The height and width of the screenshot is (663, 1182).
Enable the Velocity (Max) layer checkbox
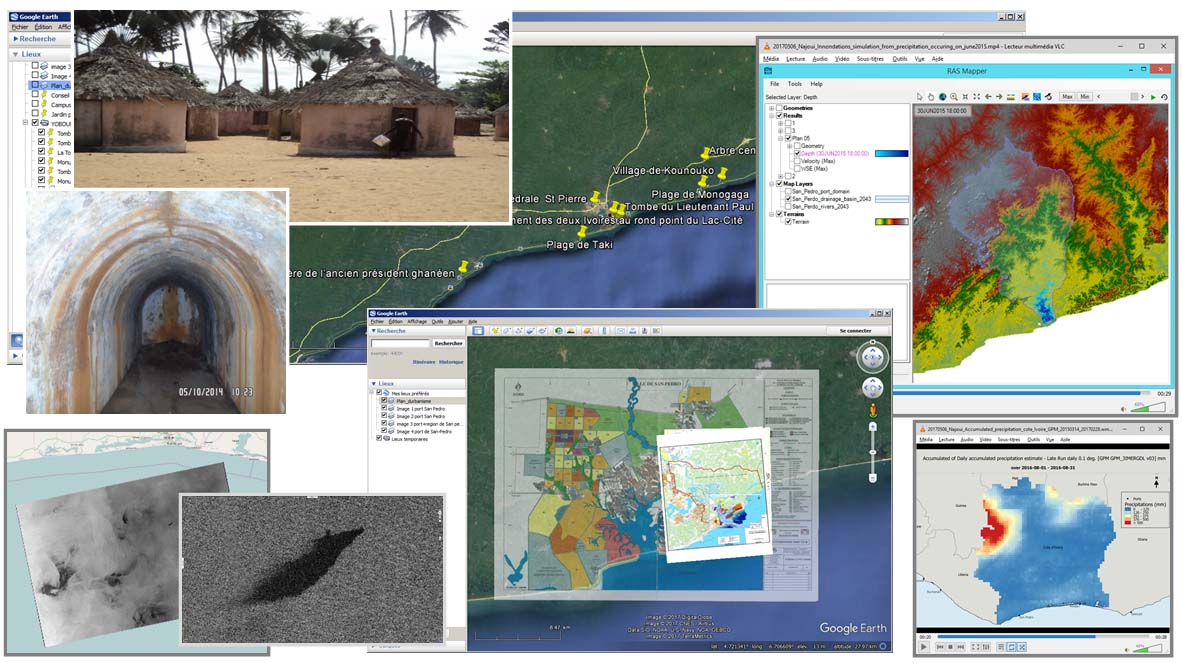tap(797, 161)
